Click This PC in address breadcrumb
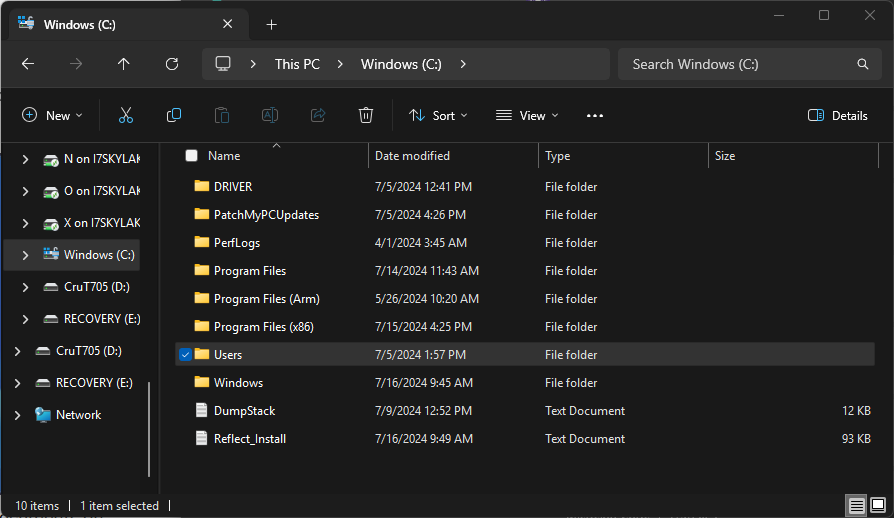This screenshot has width=894, height=518. coord(297,64)
